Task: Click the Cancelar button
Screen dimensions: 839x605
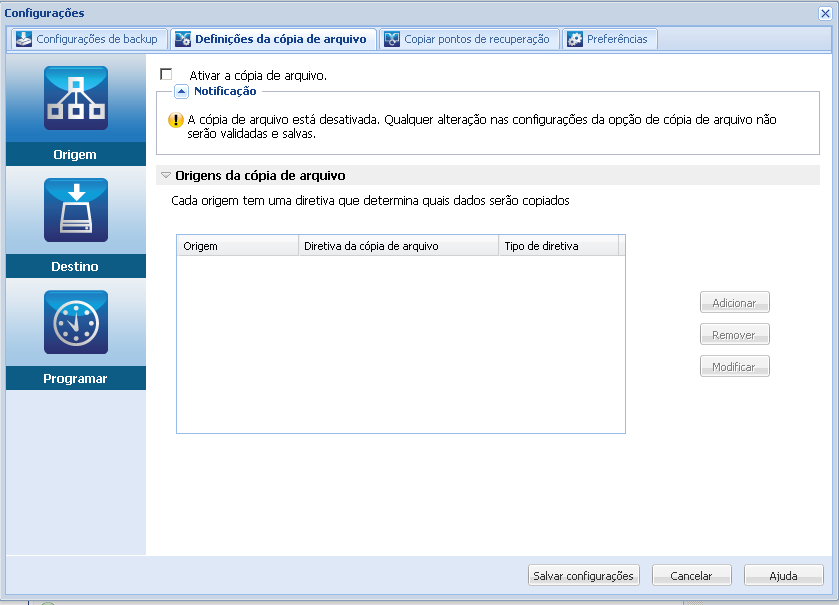Action: (691, 576)
